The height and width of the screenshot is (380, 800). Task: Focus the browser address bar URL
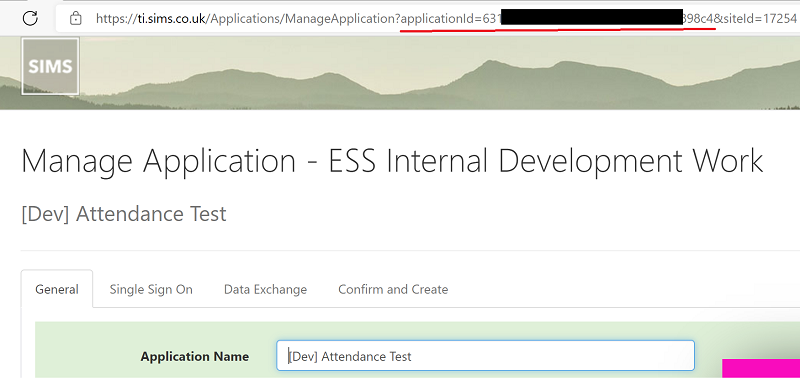click(445, 19)
